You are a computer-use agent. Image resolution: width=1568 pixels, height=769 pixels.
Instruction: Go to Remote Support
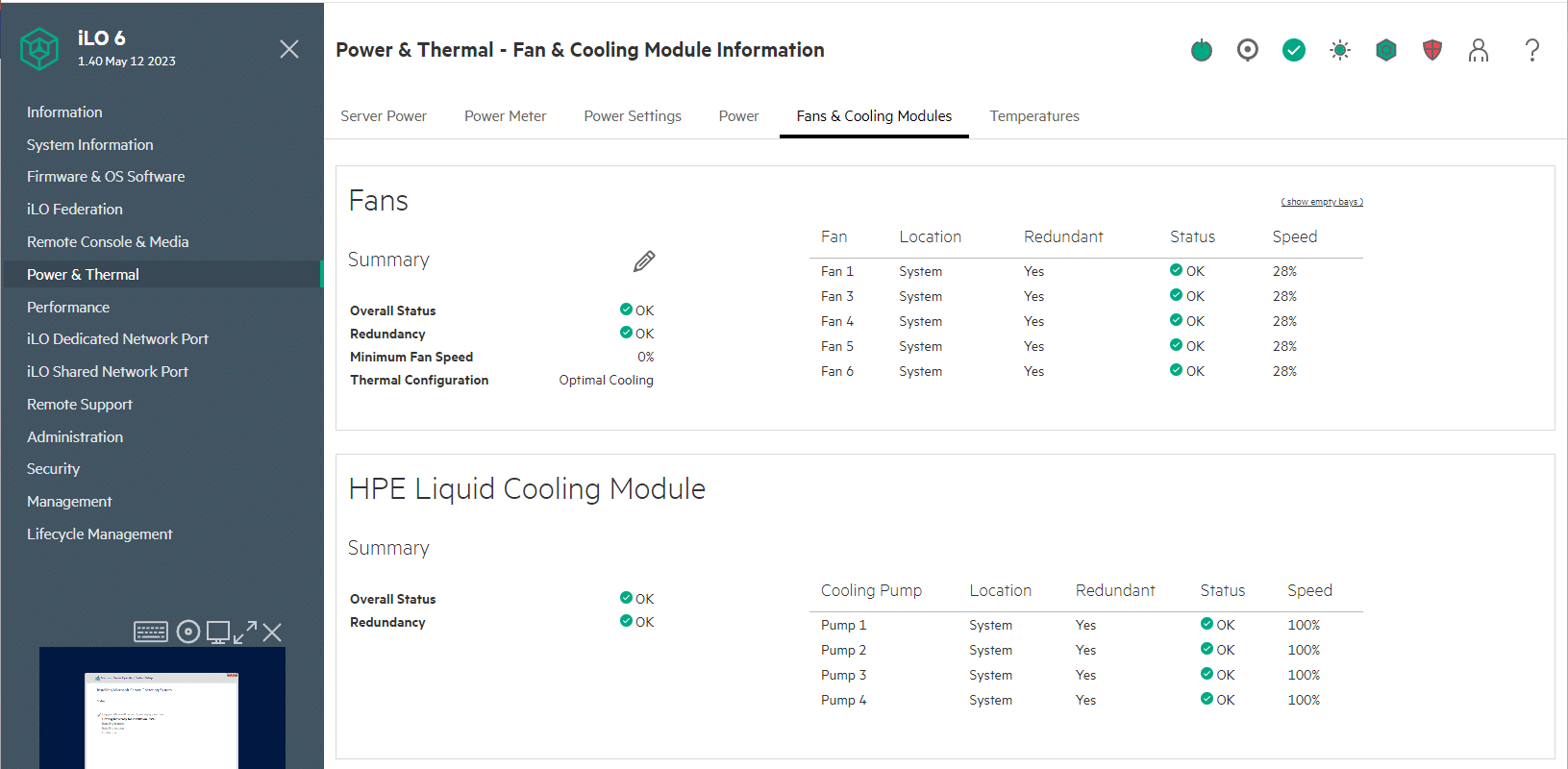click(x=80, y=405)
